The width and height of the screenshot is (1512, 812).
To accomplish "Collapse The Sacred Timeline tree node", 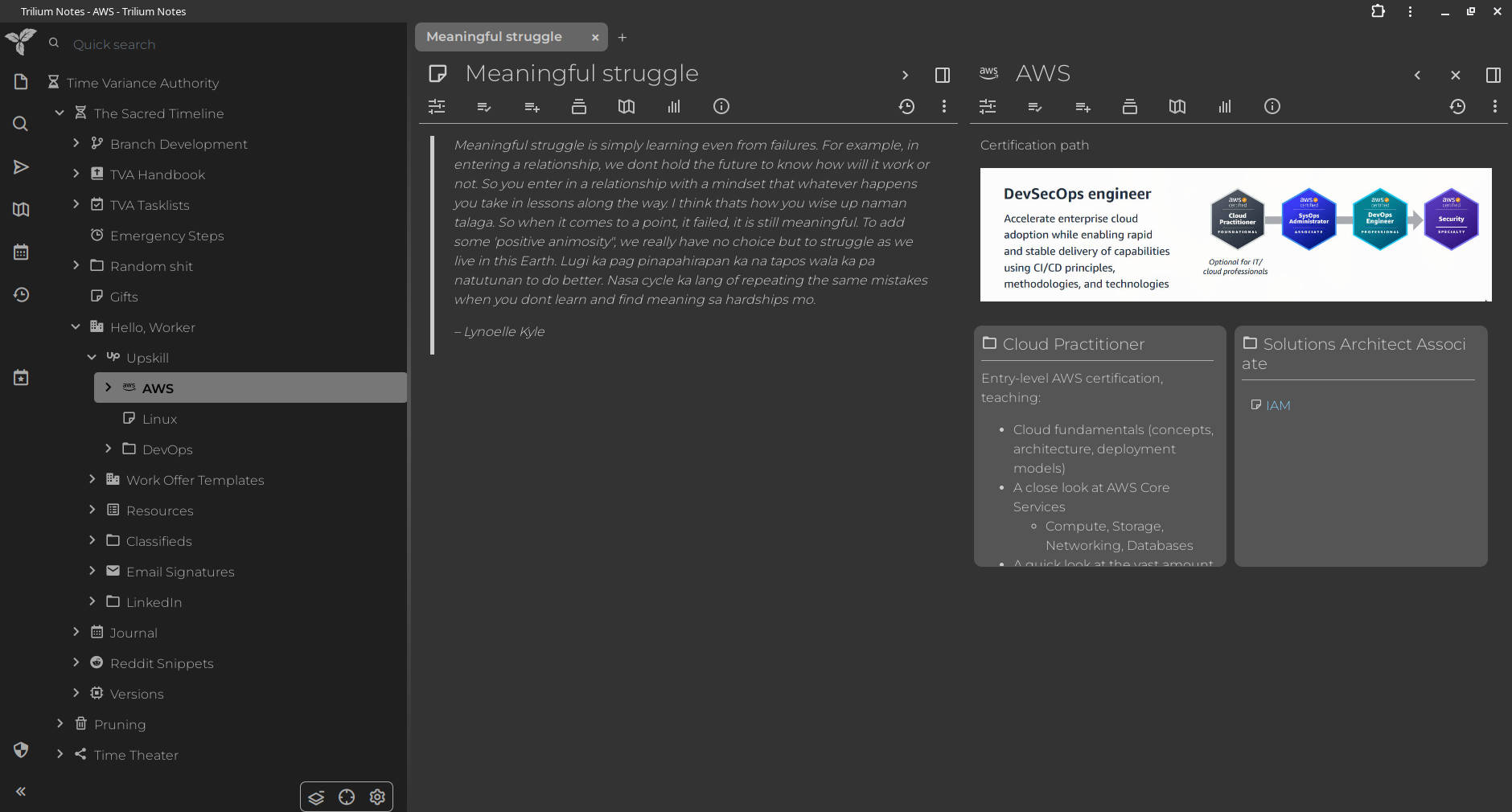I will point(60,113).
